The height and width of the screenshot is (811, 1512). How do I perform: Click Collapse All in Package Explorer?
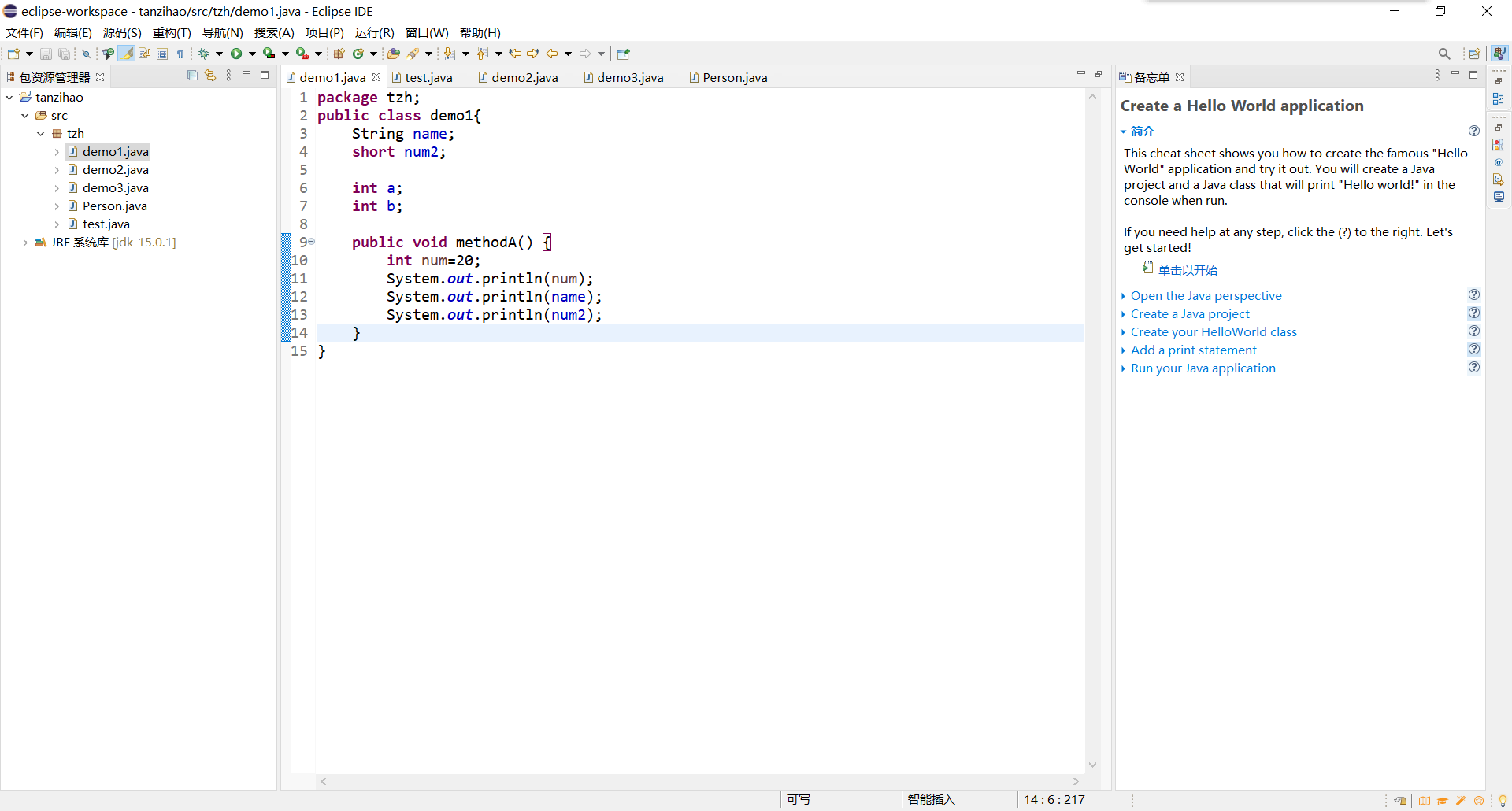[192, 76]
